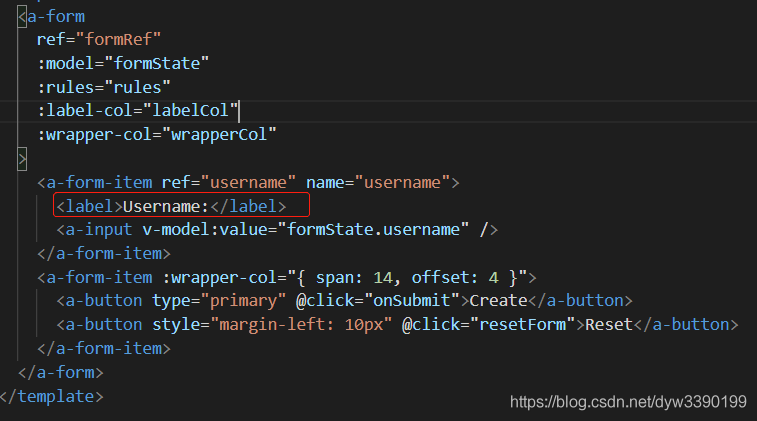
Task: Click the @click="onSubmit" handler text
Action: (378, 301)
